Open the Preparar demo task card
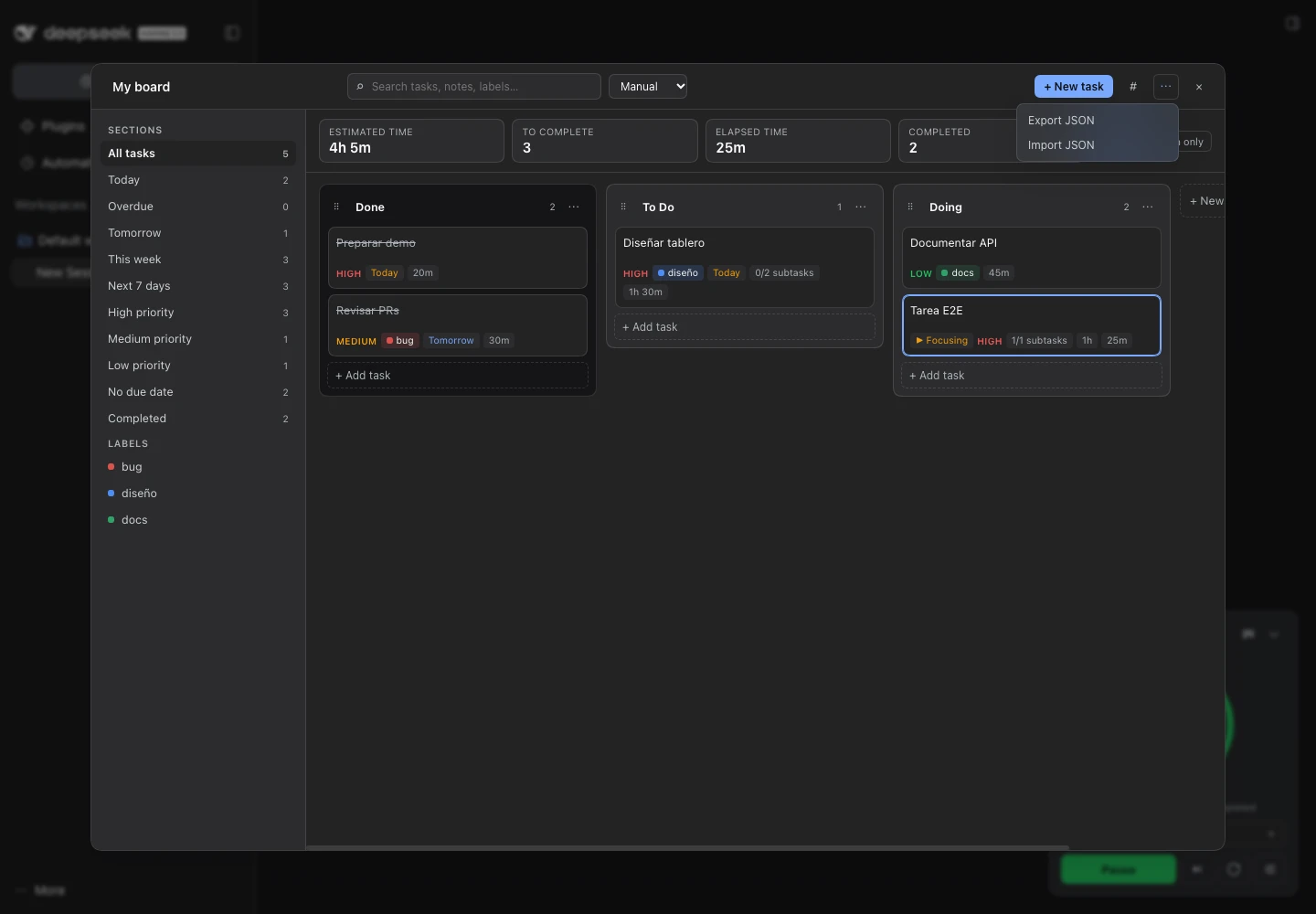Screen dimensions: 1316x914 click(458, 258)
